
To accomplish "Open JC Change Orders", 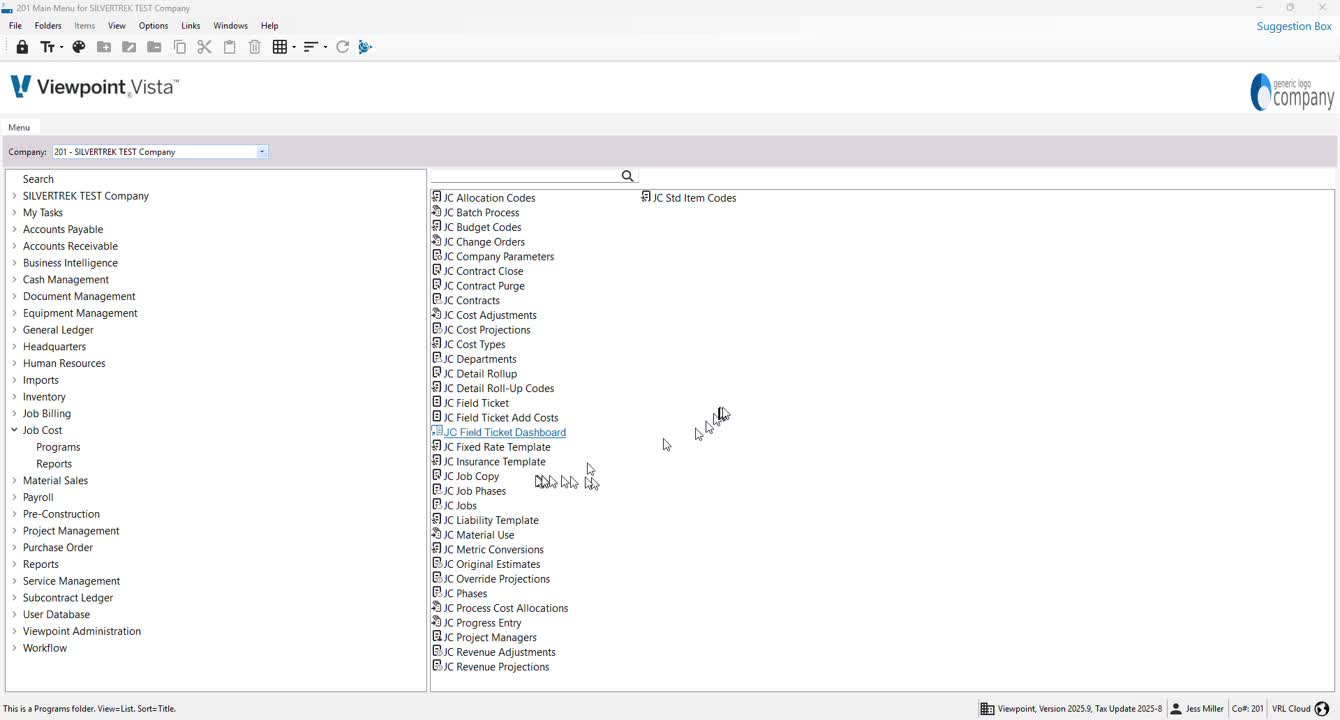I will click(484, 242).
